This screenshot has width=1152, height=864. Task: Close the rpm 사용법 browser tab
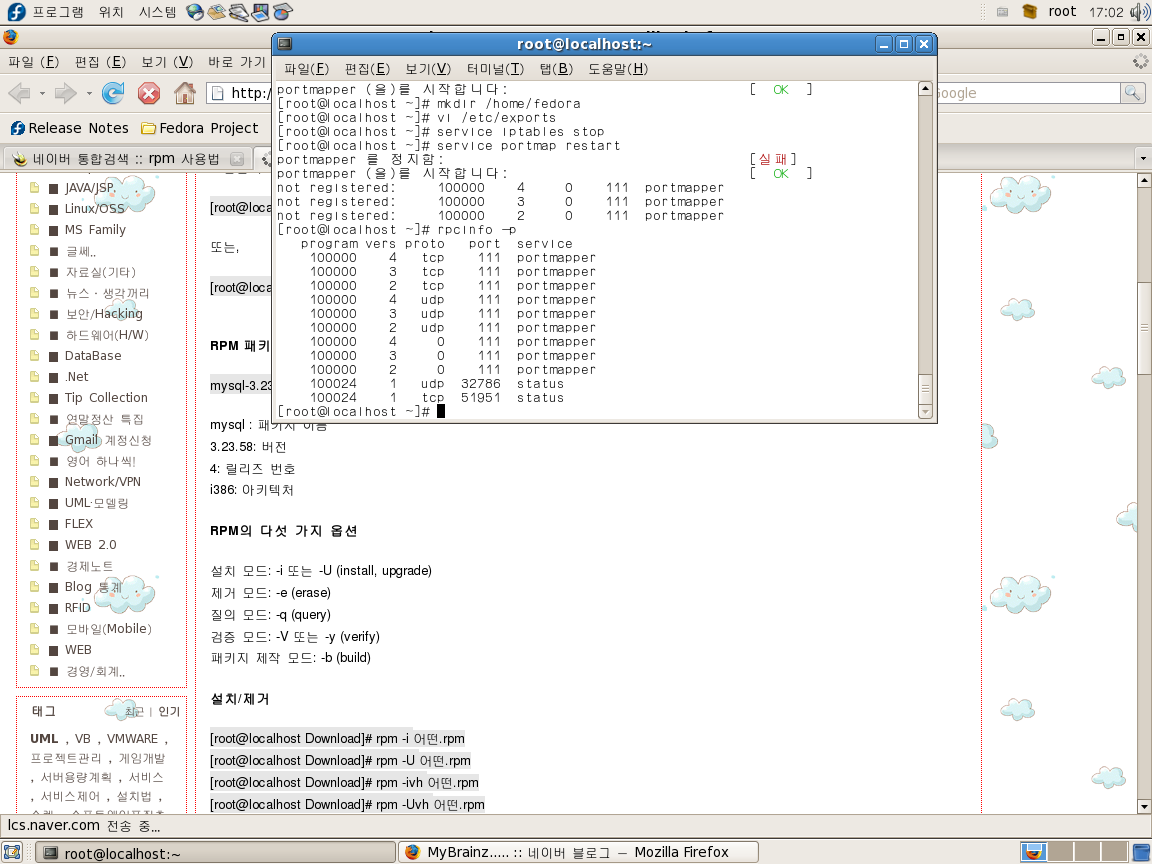coord(237,159)
